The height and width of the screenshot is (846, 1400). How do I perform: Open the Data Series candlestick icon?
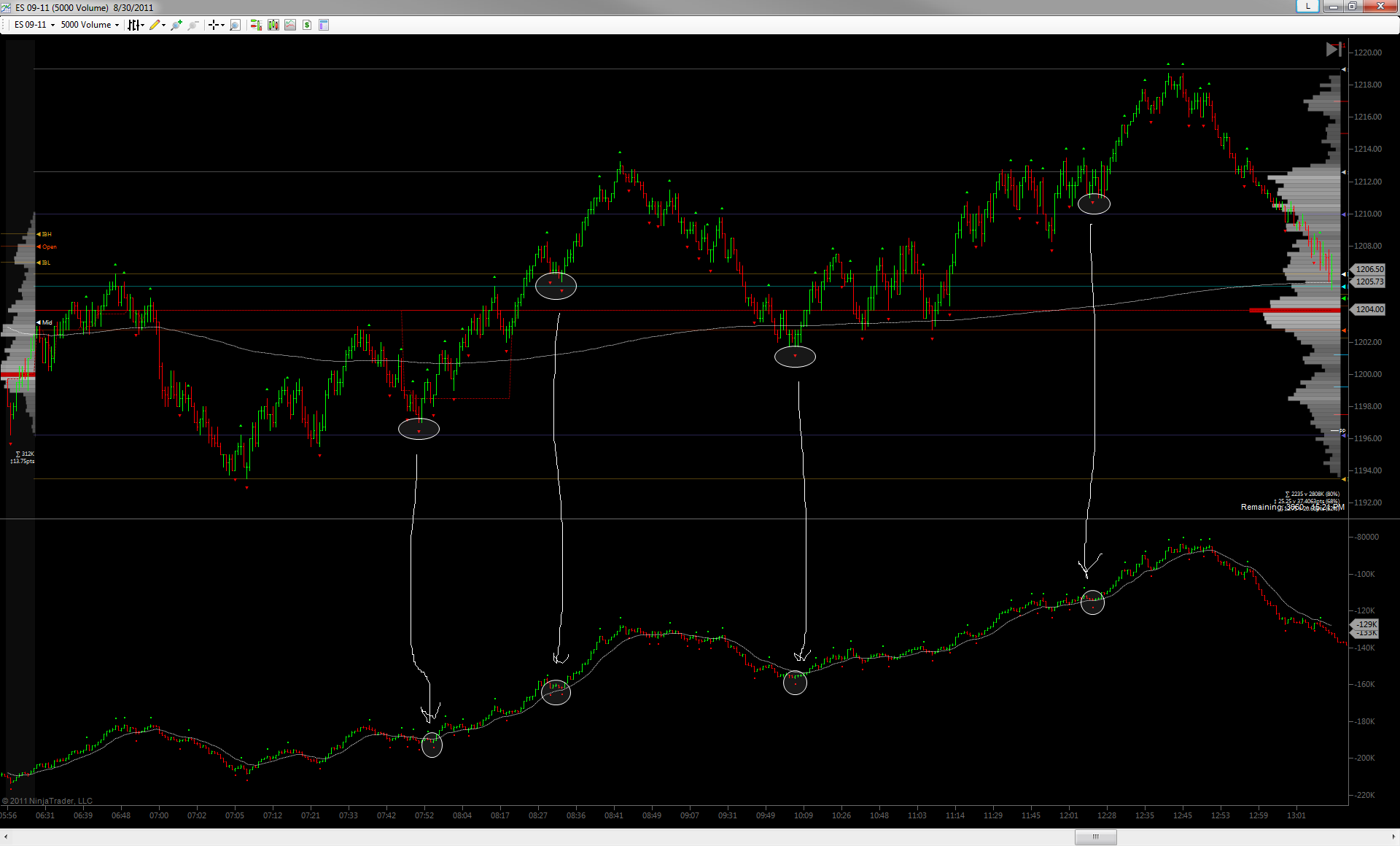click(x=273, y=25)
